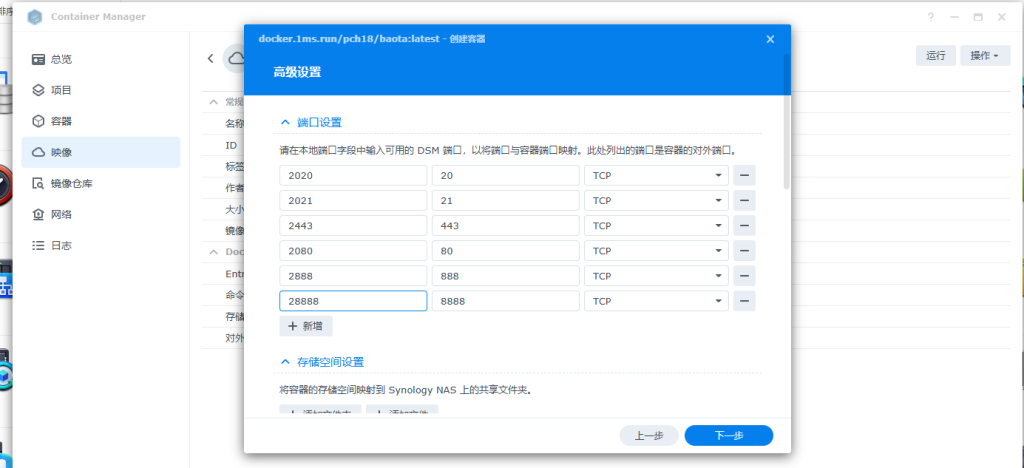Click the local port field containing 2020
The height and width of the screenshot is (468, 1024).
click(353, 176)
